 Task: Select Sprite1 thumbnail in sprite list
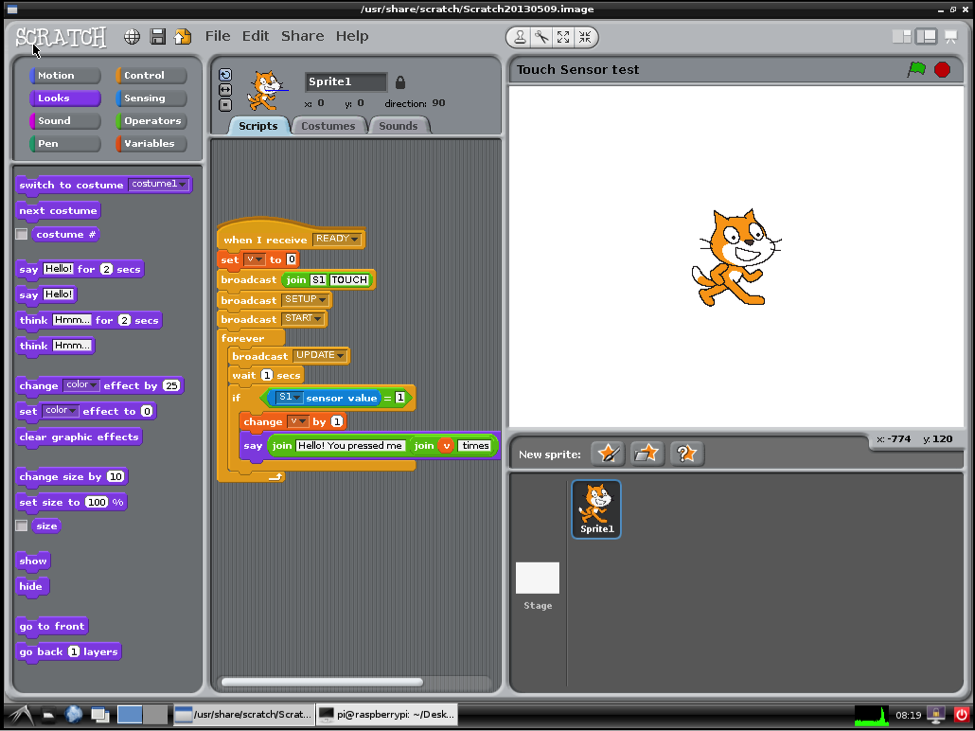[x=596, y=509]
